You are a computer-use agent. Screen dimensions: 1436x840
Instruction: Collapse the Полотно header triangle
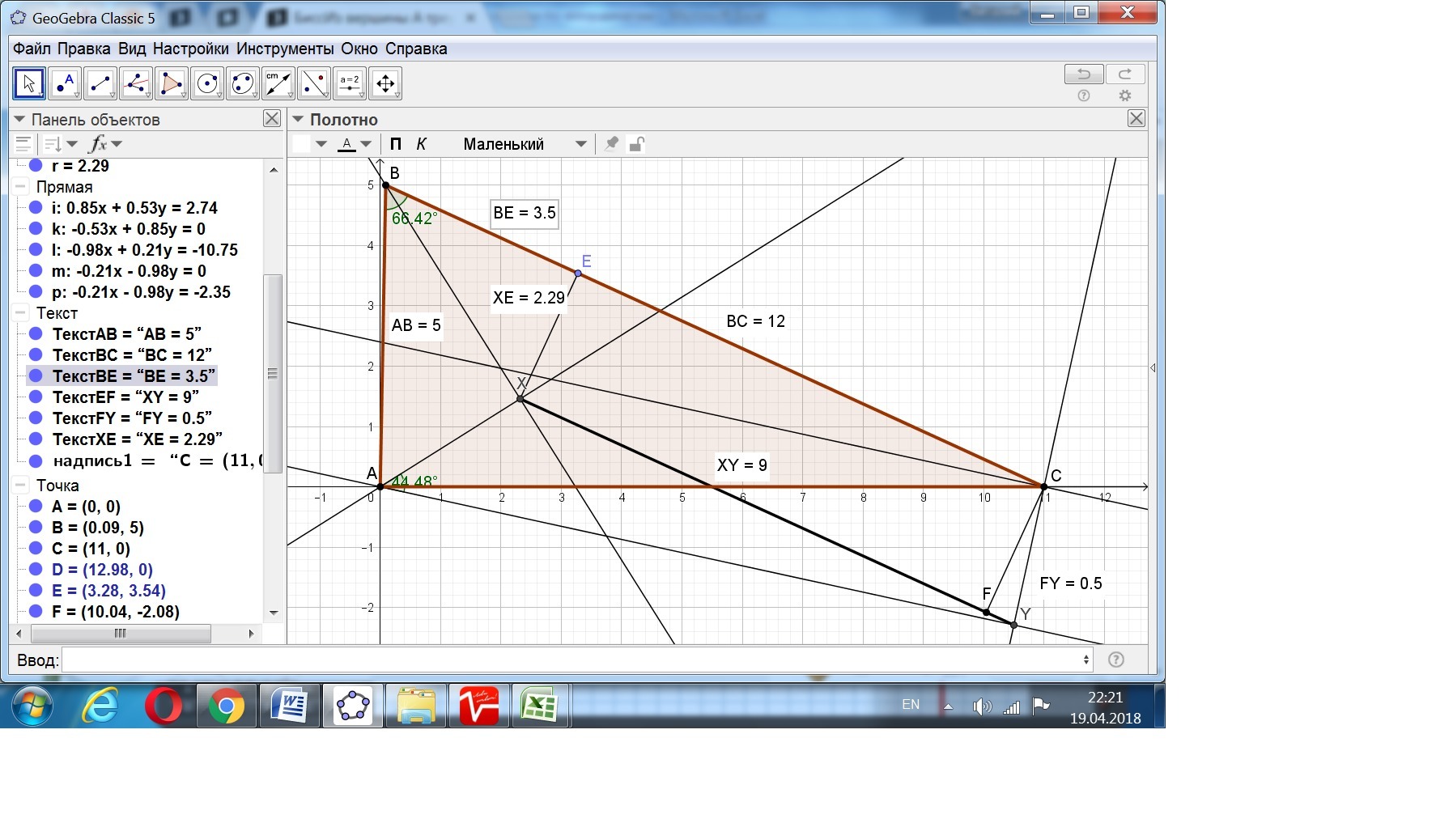pos(298,119)
